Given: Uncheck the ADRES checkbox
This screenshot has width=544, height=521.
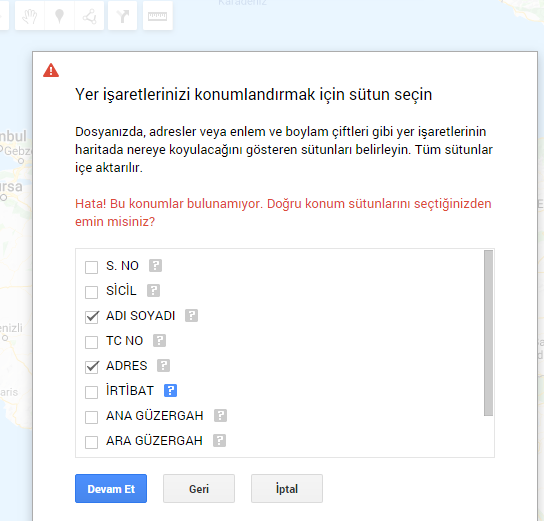Looking at the screenshot, I should (92, 367).
